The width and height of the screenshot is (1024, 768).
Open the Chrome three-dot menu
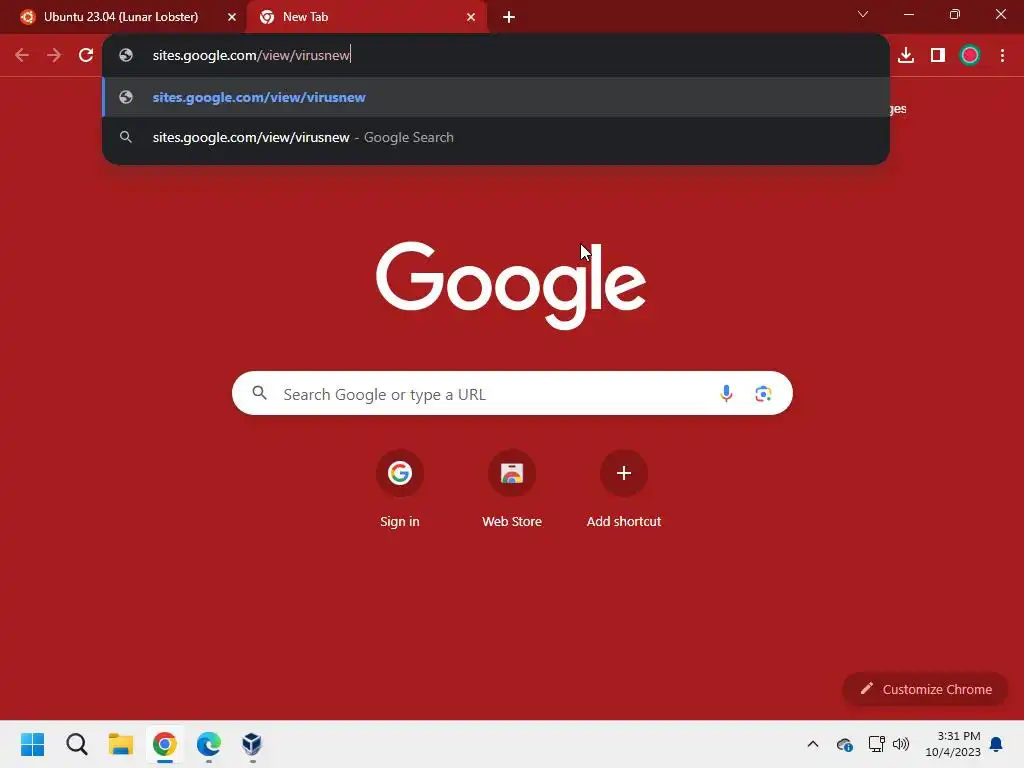click(x=1002, y=55)
